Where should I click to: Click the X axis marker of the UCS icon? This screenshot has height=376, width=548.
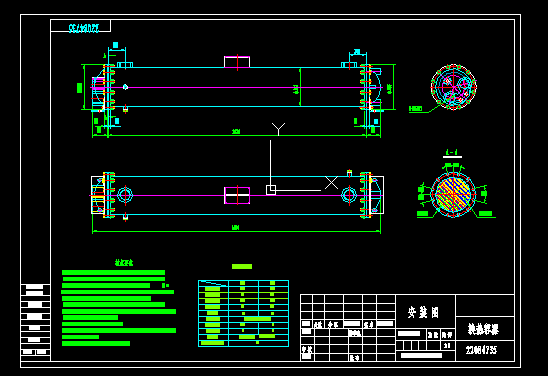tap(331, 183)
